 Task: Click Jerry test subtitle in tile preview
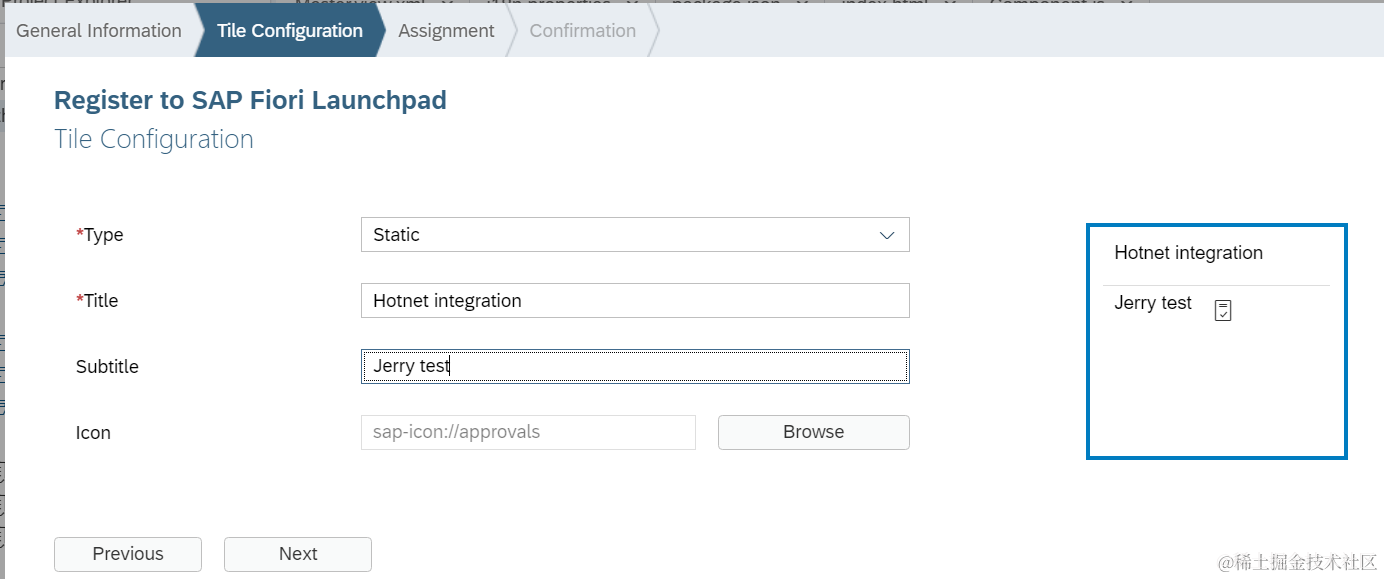(1153, 303)
